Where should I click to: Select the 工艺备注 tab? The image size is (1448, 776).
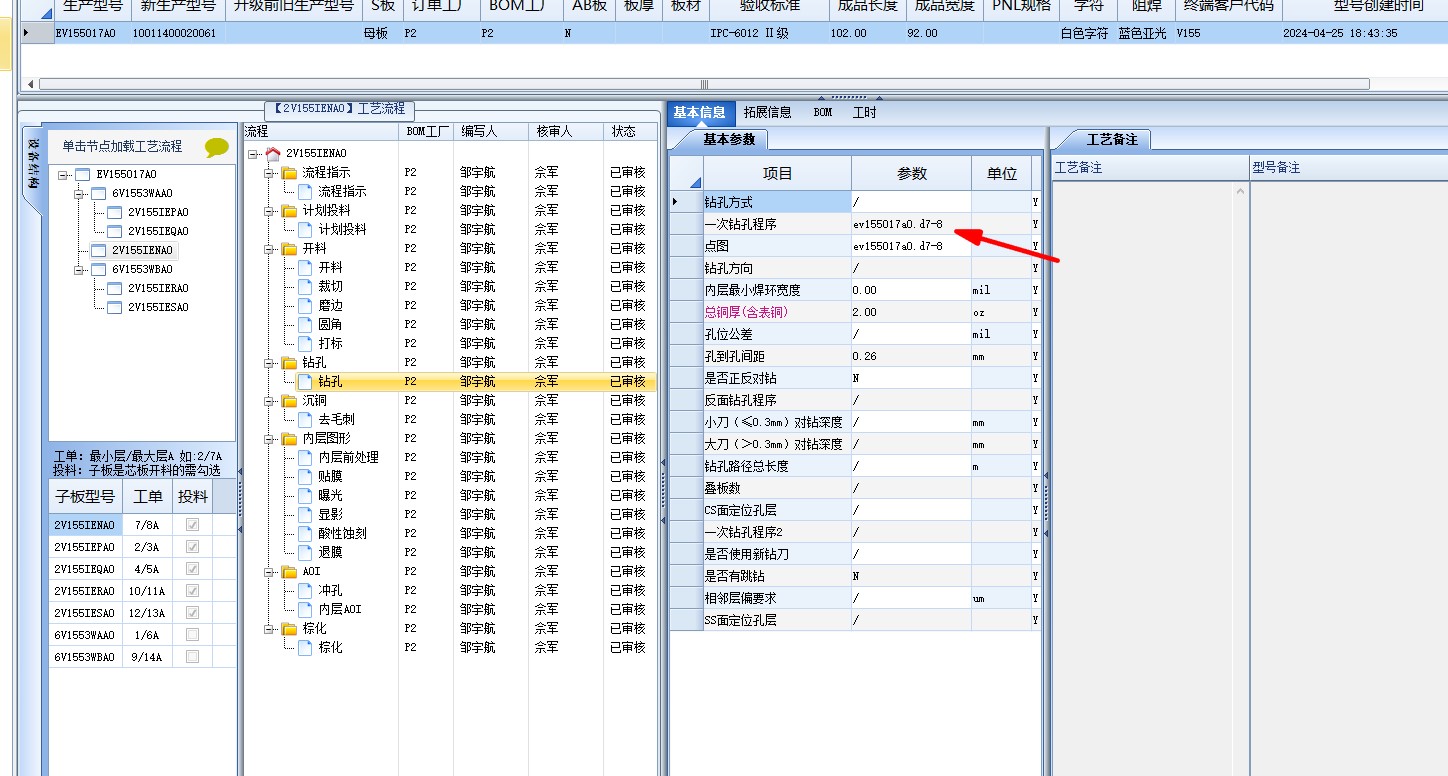pyautogui.click(x=1112, y=139)
